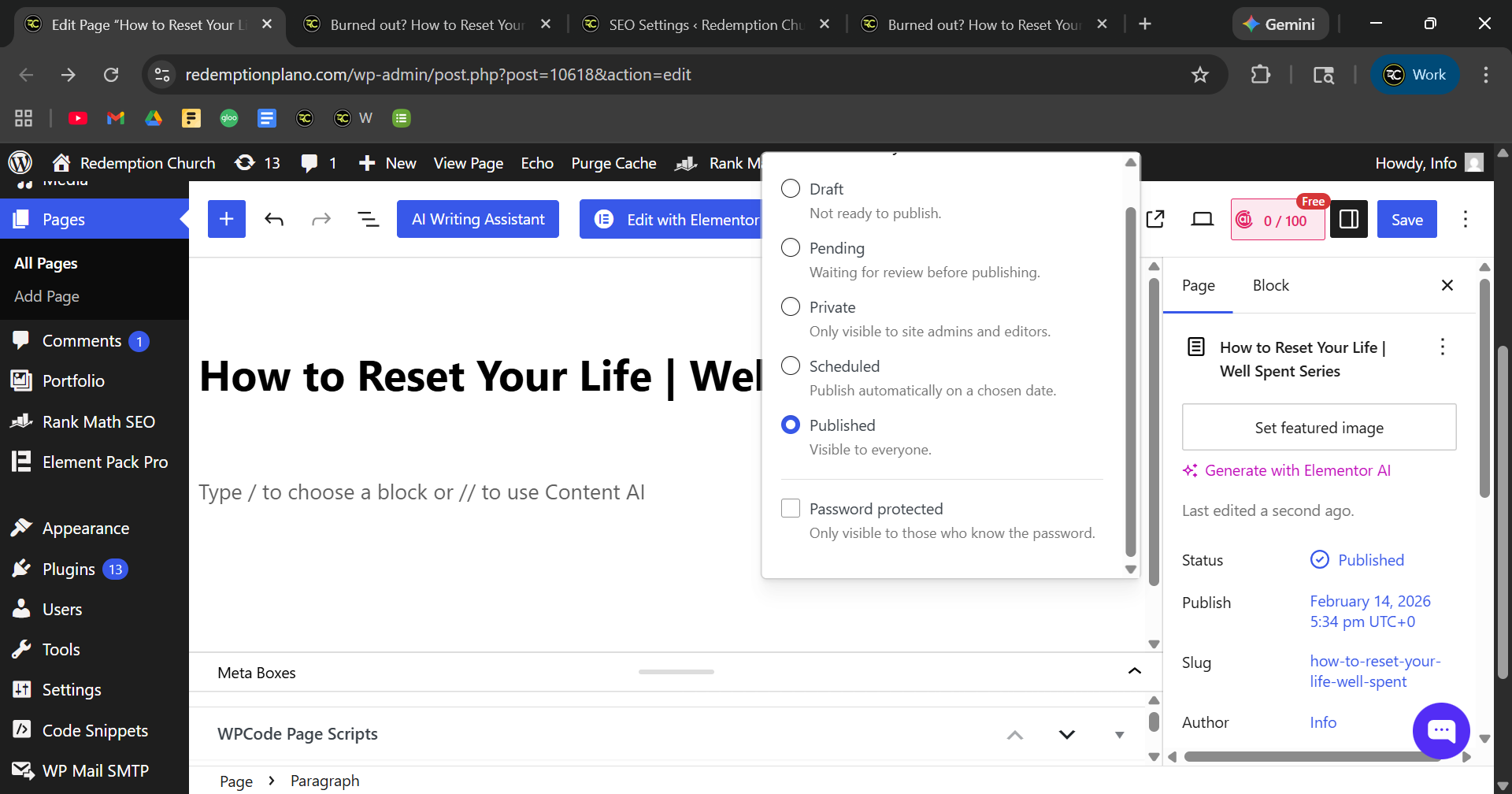Screen dimensions: 1512x794
Task: Toggle WPCode Page Scripts panel triangle
Action: pos(1119,735)
